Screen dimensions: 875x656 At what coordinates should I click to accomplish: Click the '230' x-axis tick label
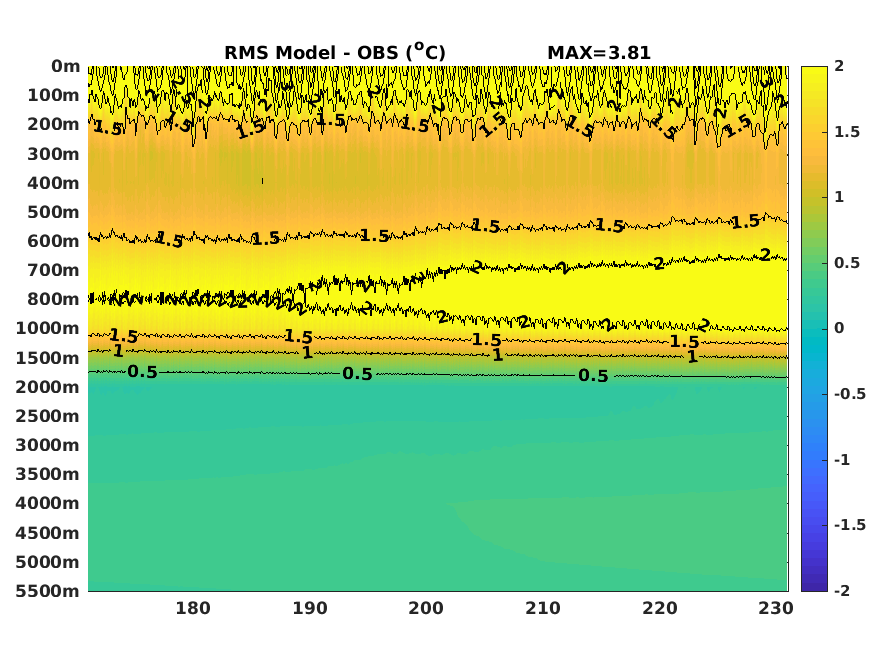(776, 607)
